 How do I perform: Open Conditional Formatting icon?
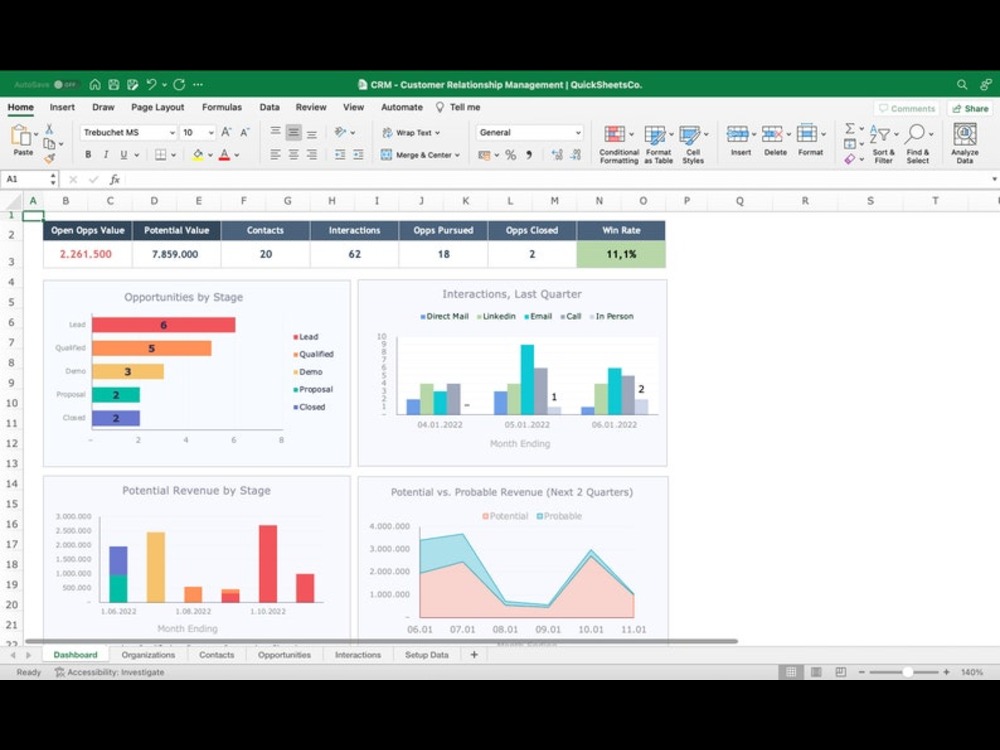coord(615,135)
